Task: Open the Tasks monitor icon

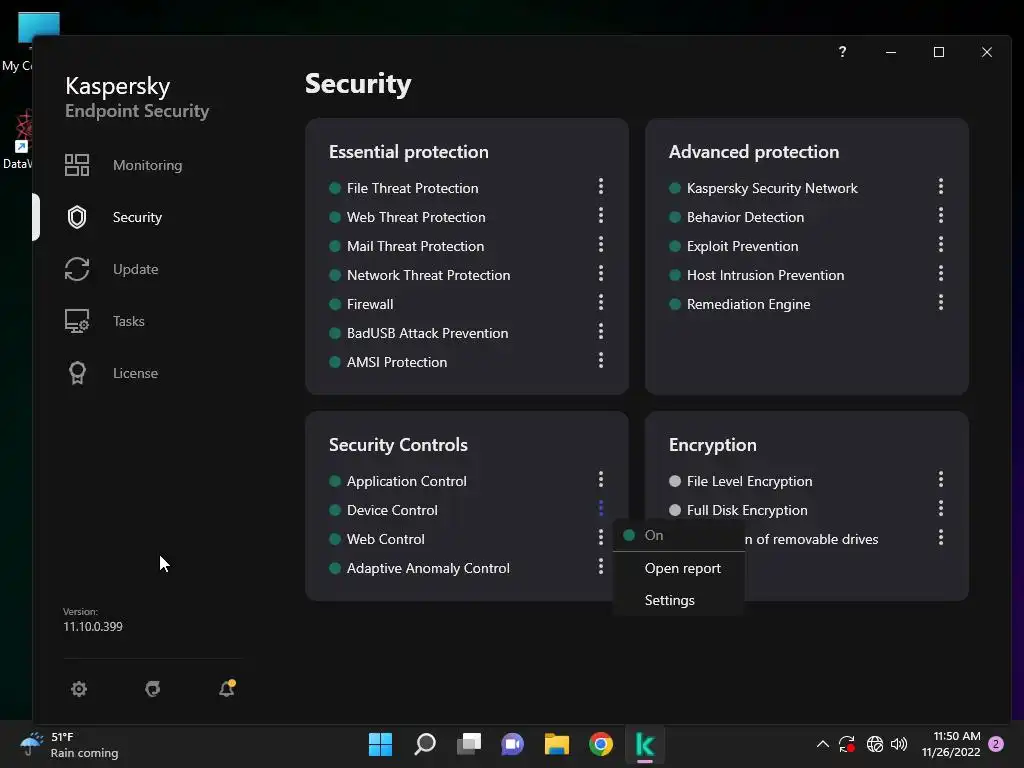Action: [x=77, y=321]
